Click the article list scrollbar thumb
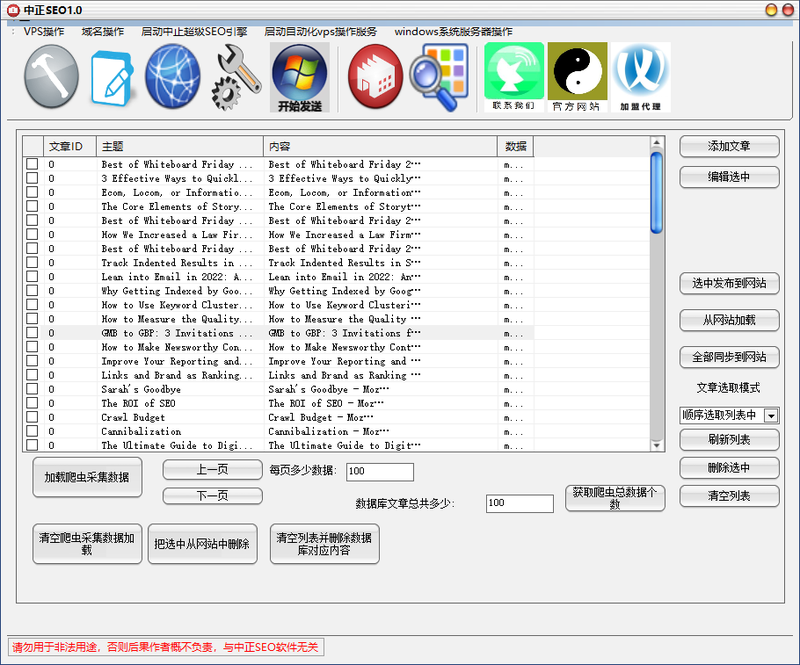 point(657,193)
